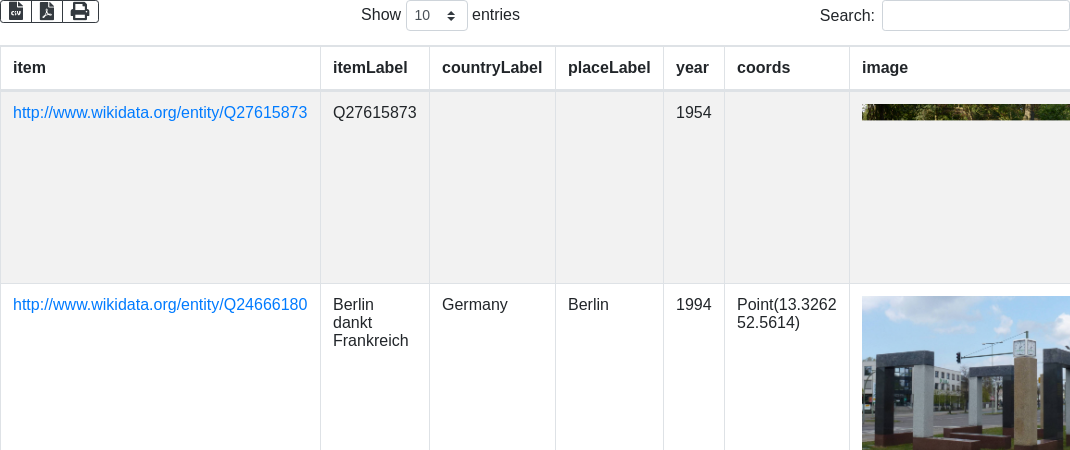Open the Q24666180 wikidata entity link
Image resolution: width=1070 pixels, height=450 pixels.
coord(160,305)
